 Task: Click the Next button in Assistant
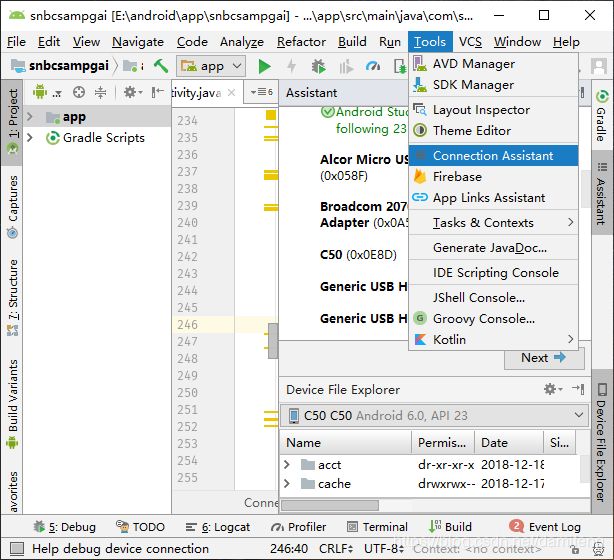[x=544, y=358]
